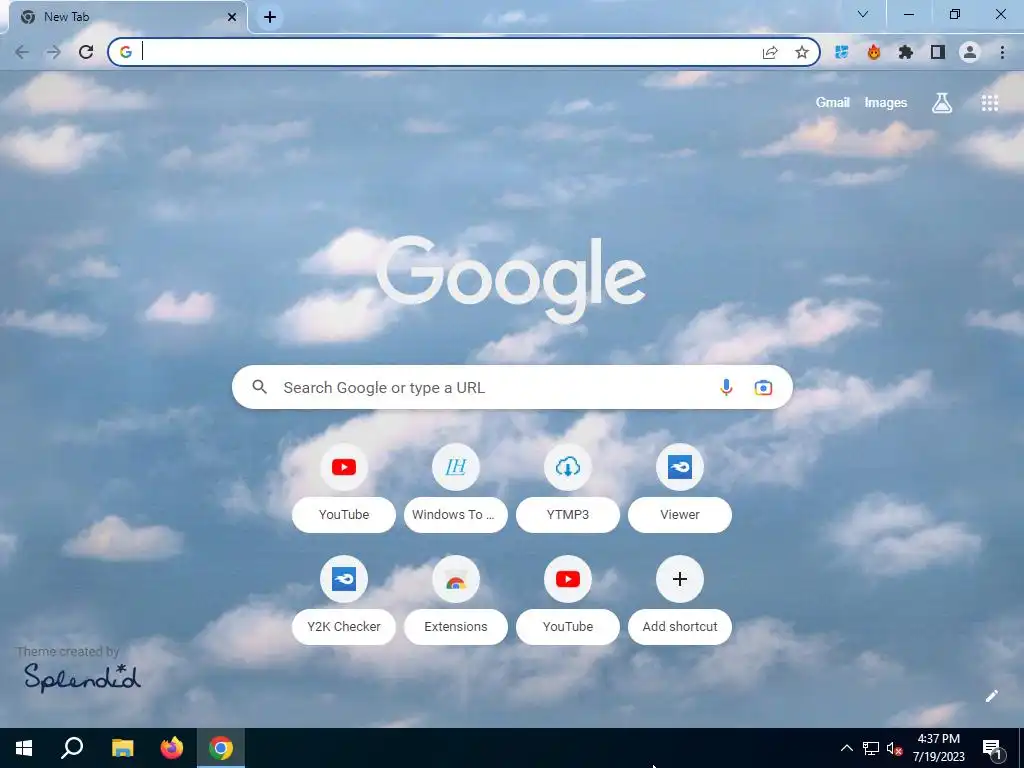Open File Explorer from taskbar
The image size is (1024, 768).
click(x=122, y=748)
